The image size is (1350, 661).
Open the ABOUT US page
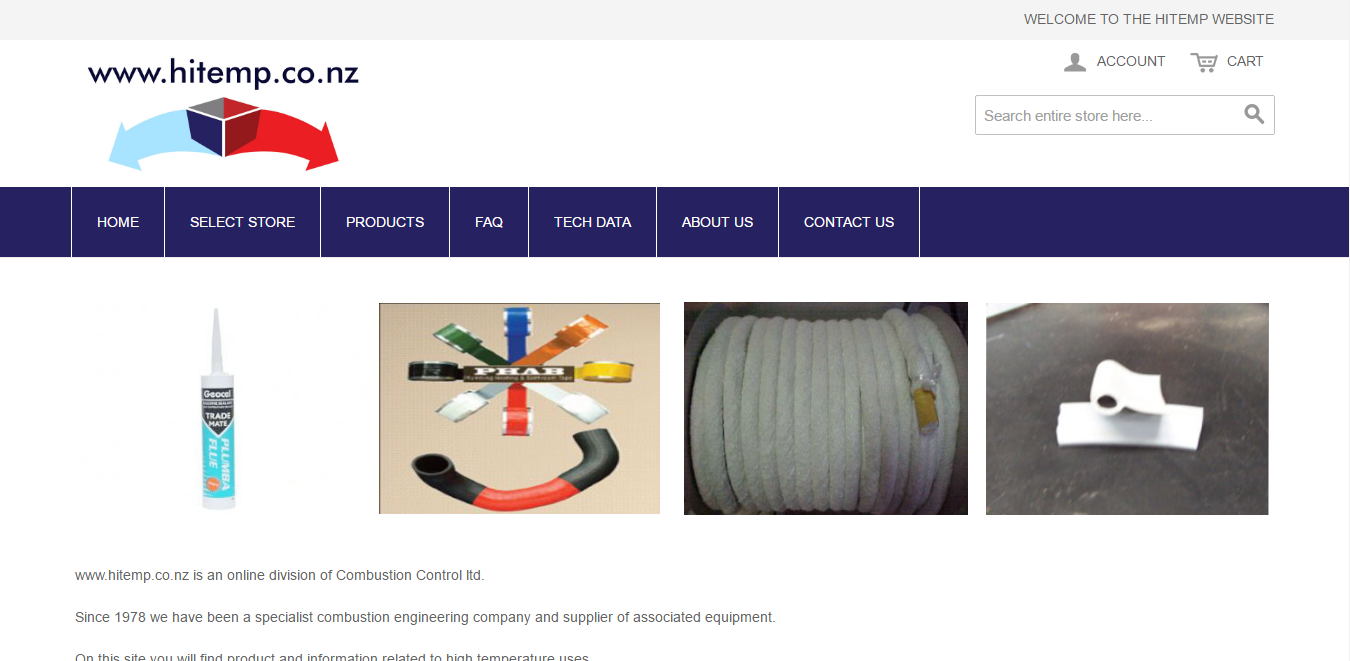click(x=717, y=222)
